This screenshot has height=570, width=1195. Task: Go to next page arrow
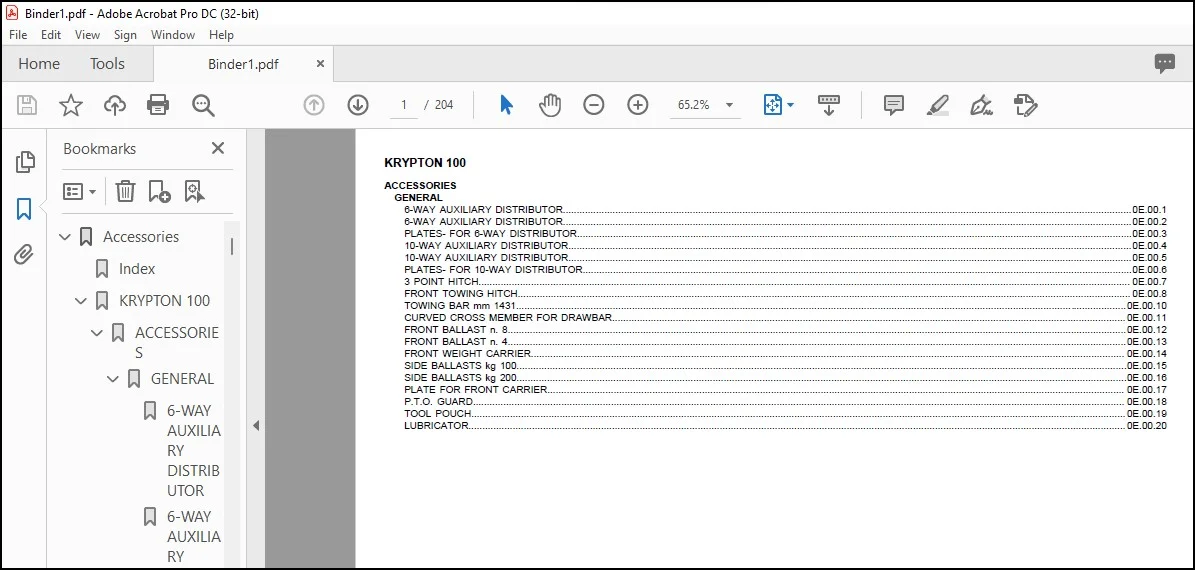[x=358, y=105]
